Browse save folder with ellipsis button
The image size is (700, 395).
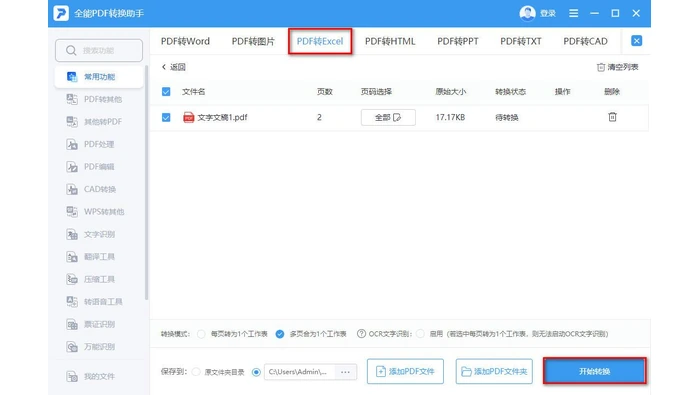345,372
